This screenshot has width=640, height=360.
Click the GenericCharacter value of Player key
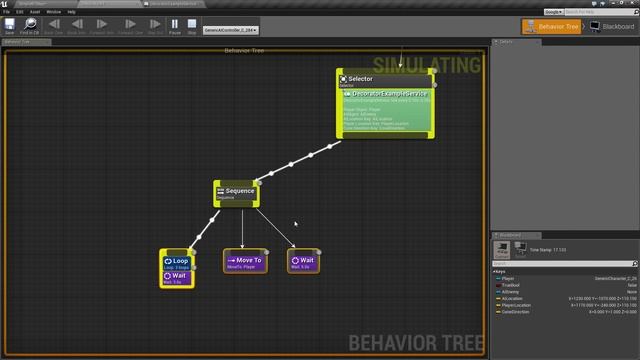(x=616, y=279)
